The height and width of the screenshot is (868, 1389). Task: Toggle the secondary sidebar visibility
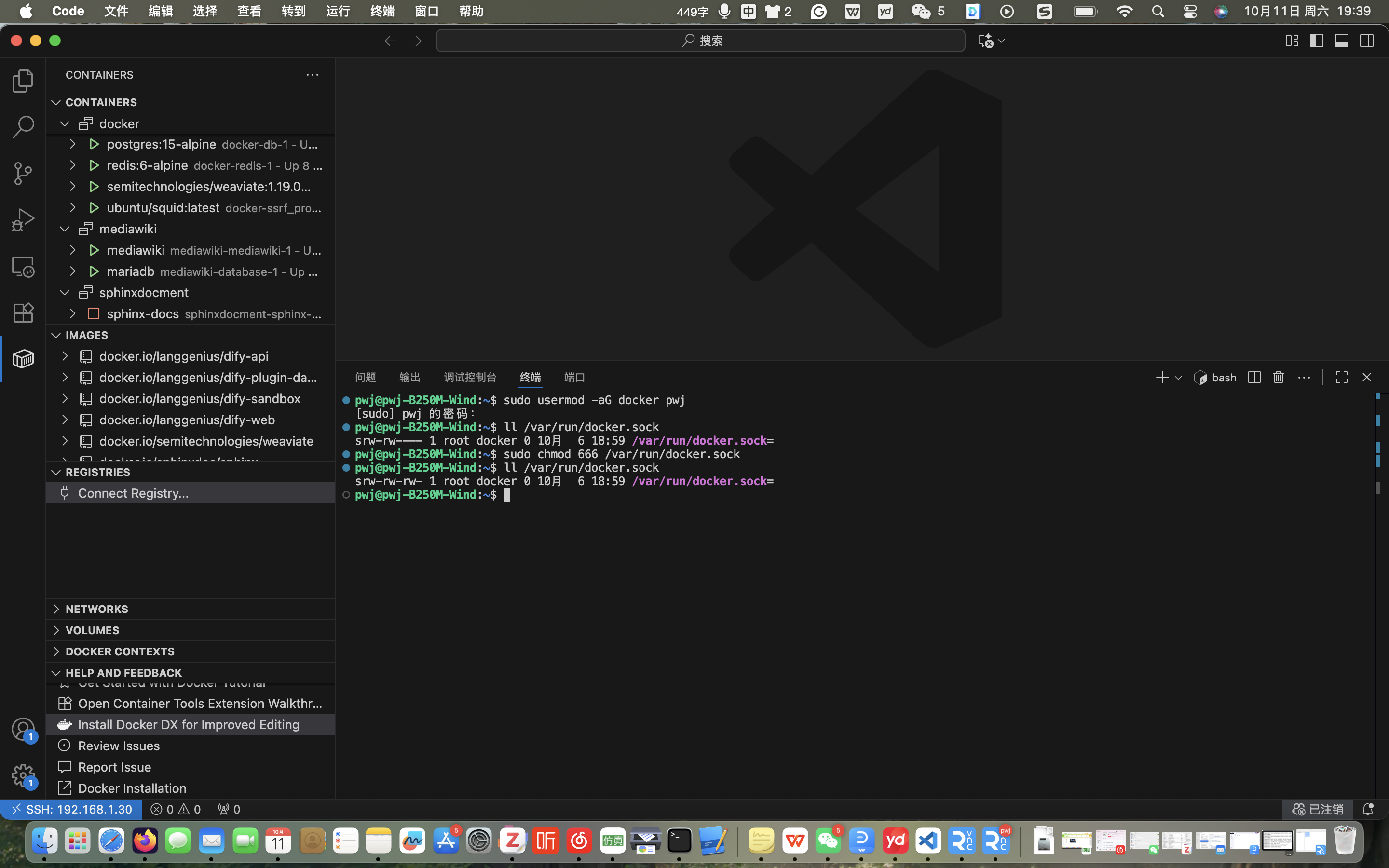1367,41
